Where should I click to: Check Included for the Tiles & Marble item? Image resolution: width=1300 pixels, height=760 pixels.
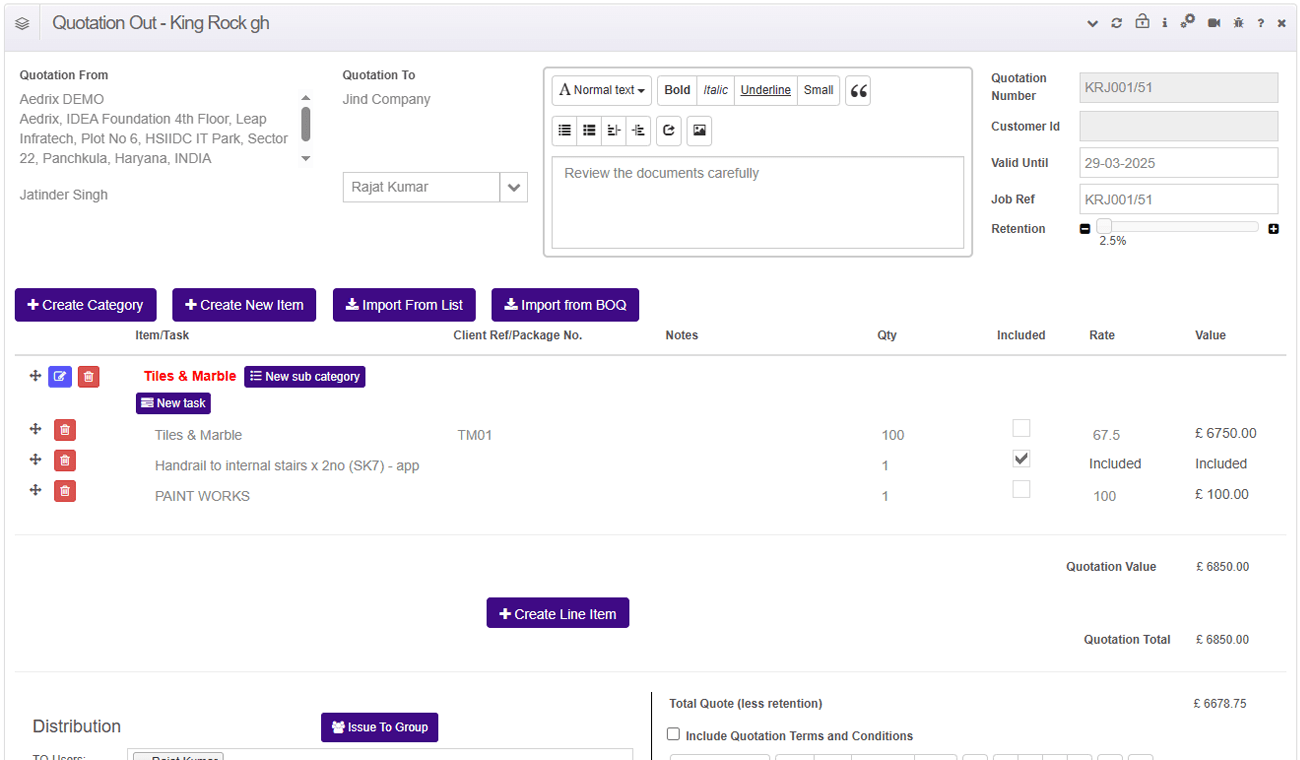(1021, 427)
